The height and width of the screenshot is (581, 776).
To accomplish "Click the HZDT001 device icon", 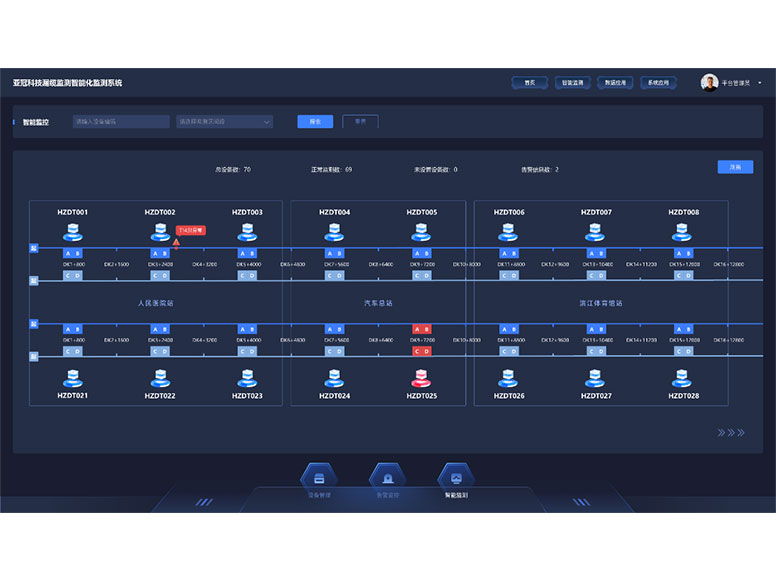I will pyautogui.click(x=72, y=233).
